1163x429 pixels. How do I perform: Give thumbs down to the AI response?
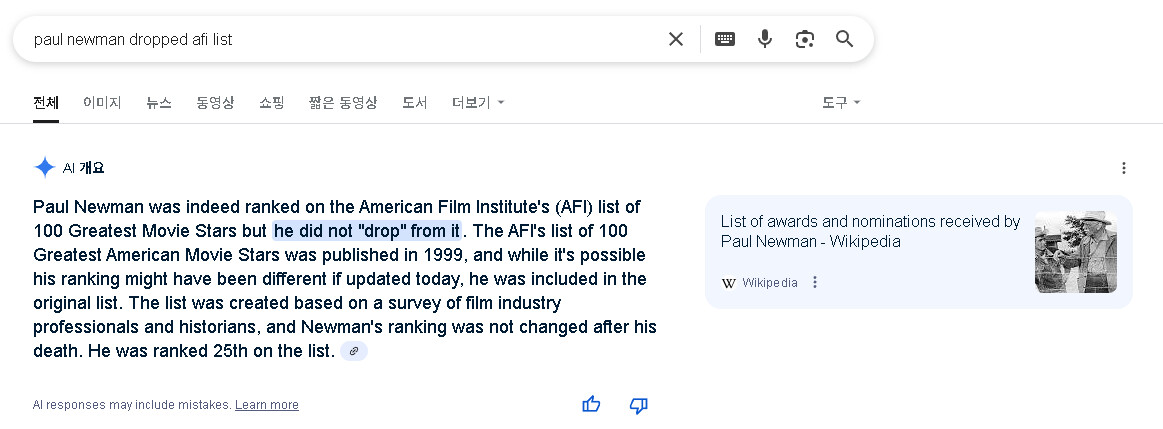click(639, 405)
